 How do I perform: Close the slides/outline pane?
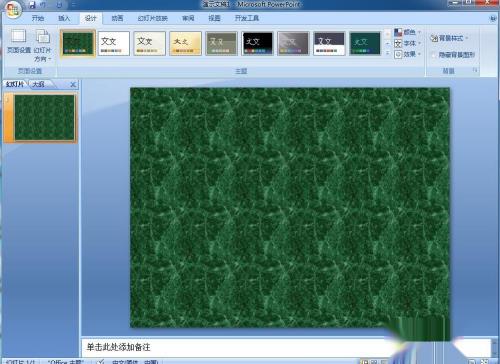coord(73,85)
